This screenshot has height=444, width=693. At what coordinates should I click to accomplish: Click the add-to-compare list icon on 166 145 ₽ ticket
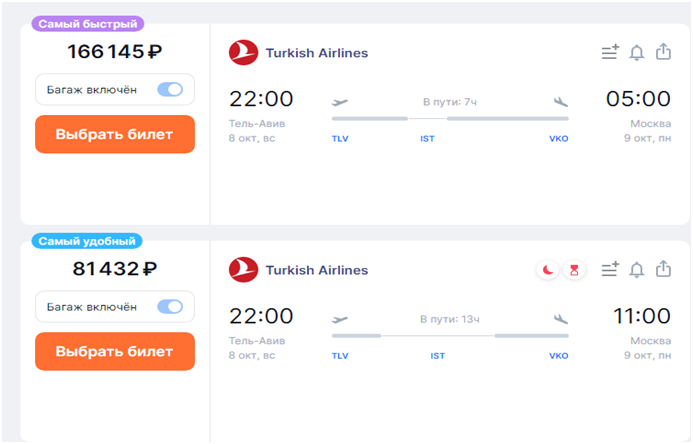[610, 52]
